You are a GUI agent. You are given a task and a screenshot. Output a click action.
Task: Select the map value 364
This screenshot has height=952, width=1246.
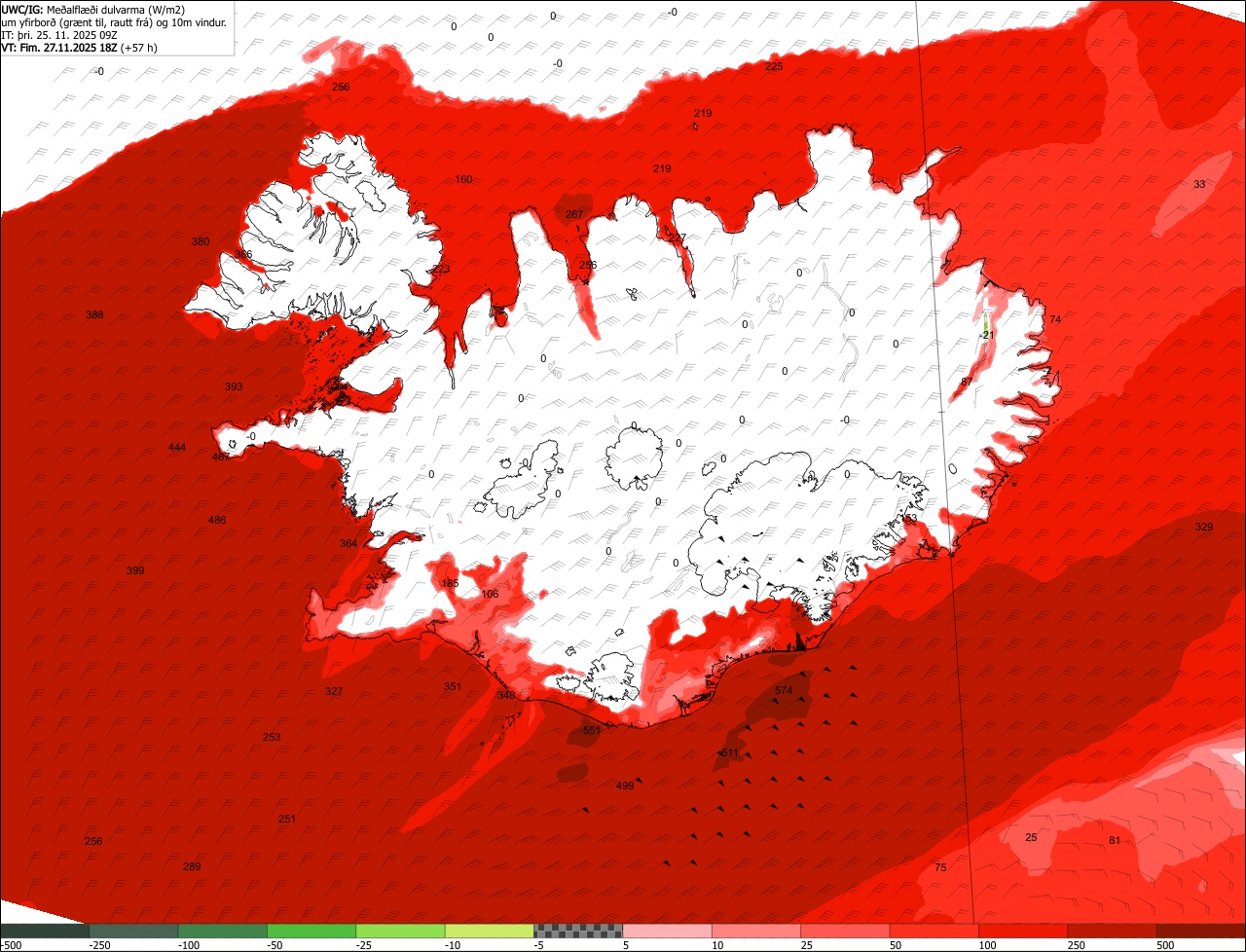pyautogui.click(x=348, y=544)
